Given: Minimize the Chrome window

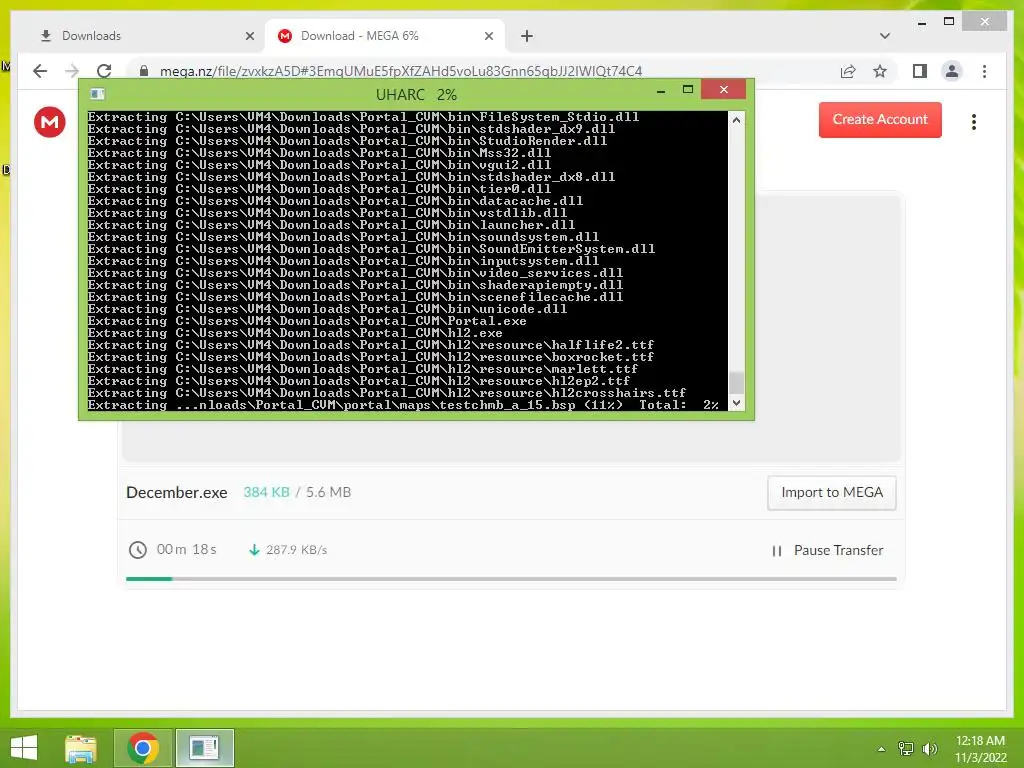Looking at the screenshot, I should [x=921, y=22].
